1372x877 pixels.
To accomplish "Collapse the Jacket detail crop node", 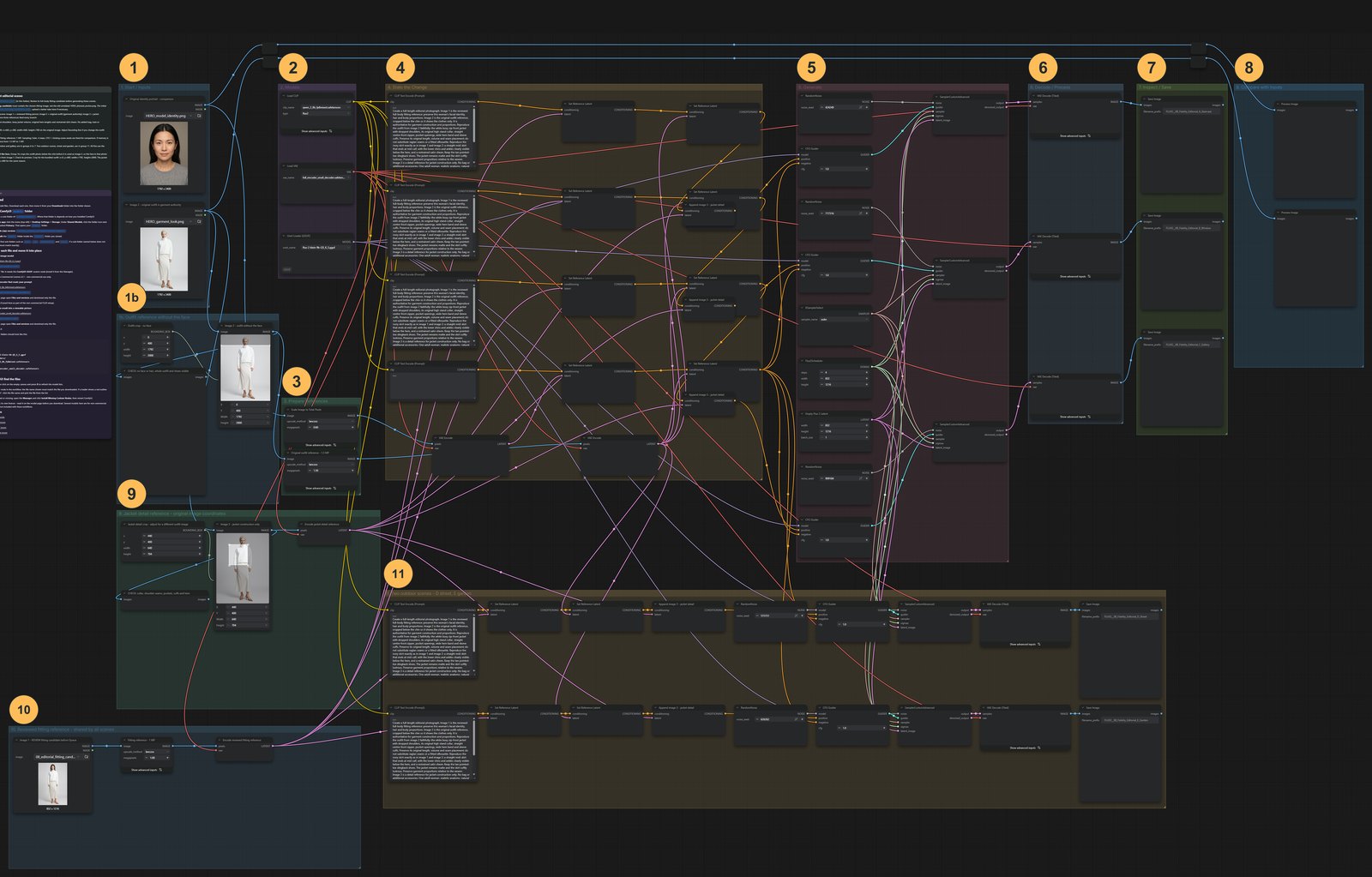I will point(124,525).
